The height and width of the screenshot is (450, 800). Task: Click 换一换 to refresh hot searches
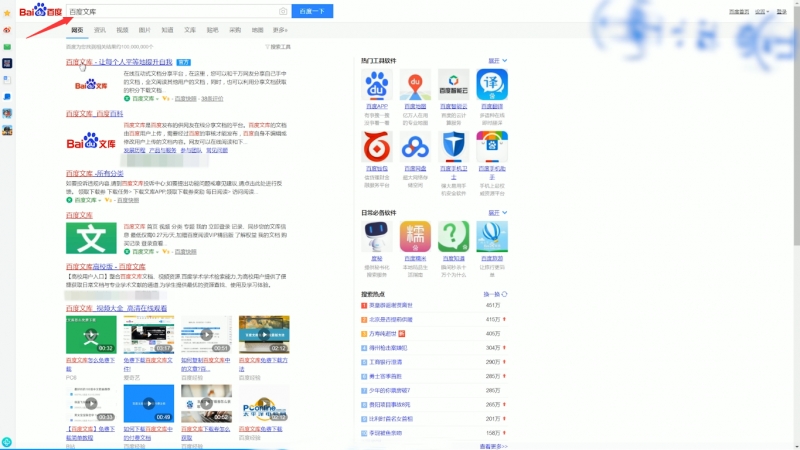point(492,294)
